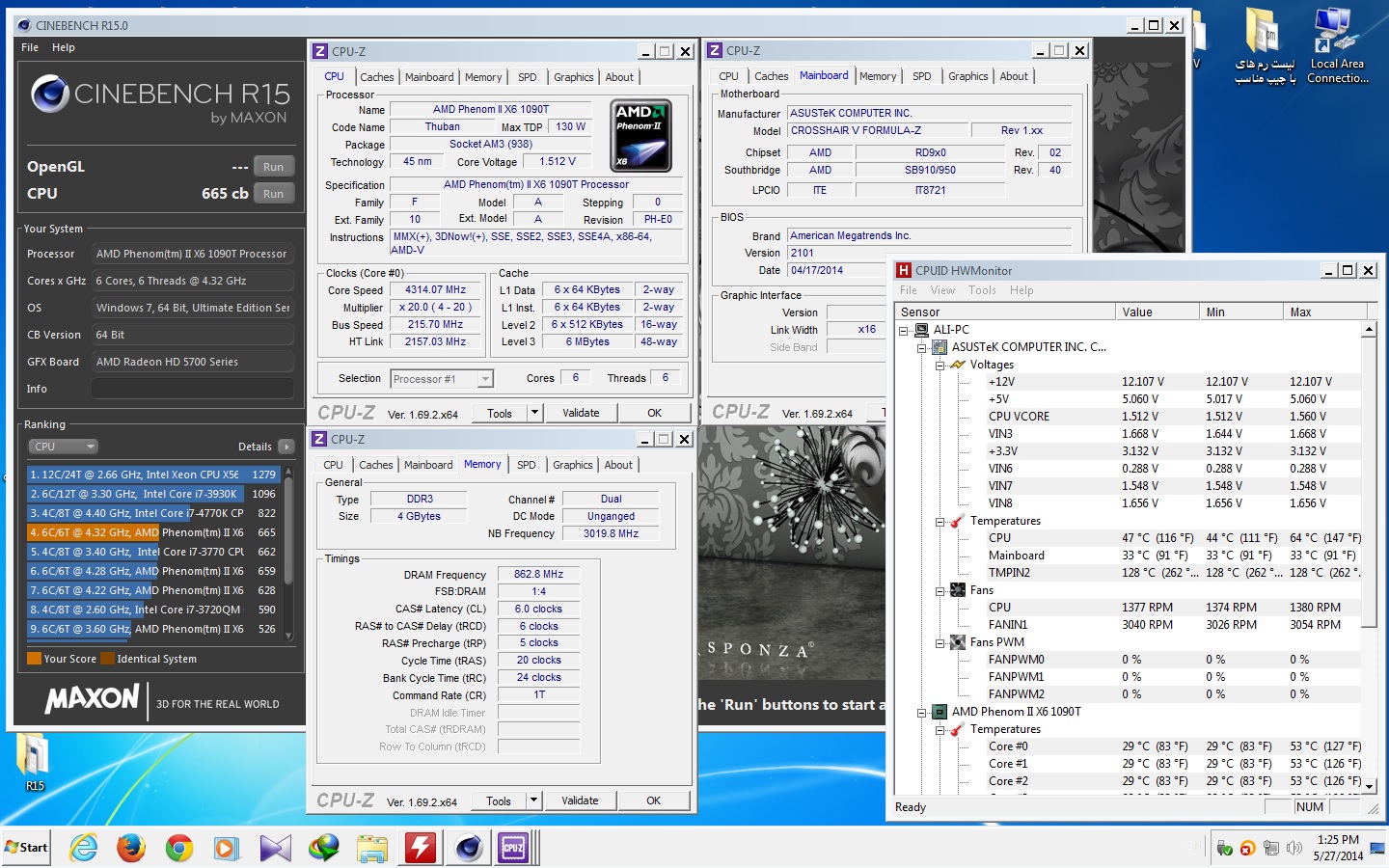
Task: Open the Persian-named folder on desktop
Action: point(1265,46)
